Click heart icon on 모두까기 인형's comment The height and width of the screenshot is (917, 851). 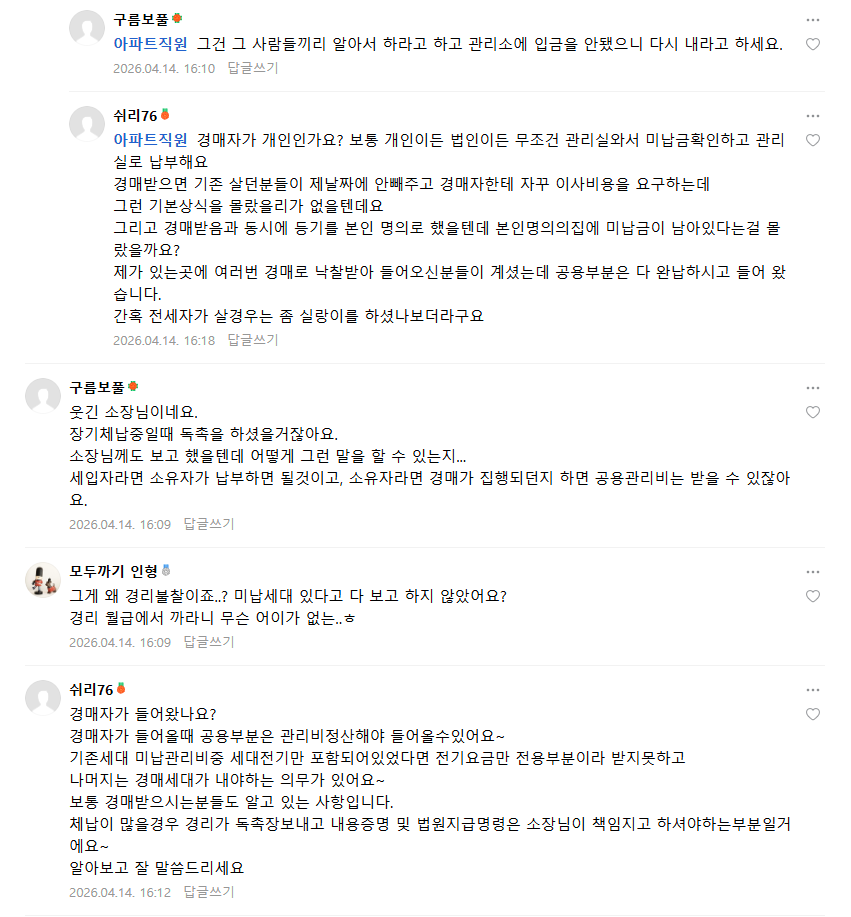(812, 597)
